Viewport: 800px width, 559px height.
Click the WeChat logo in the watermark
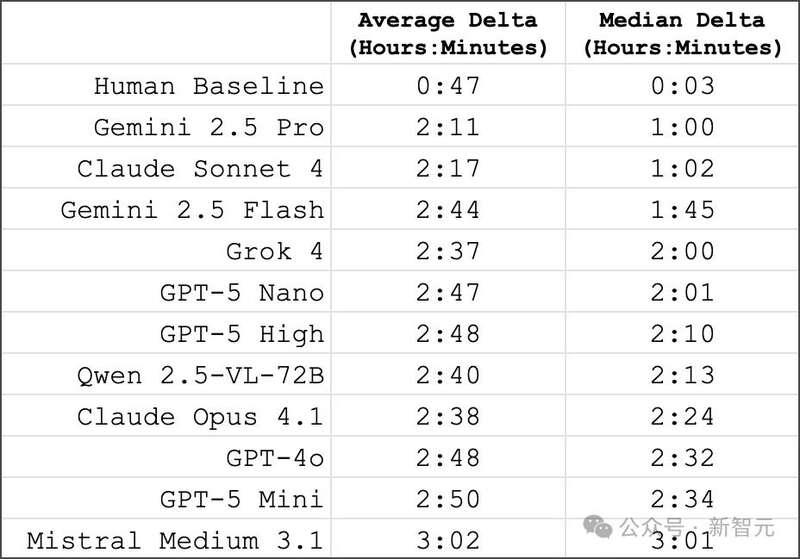pos(599,527)
